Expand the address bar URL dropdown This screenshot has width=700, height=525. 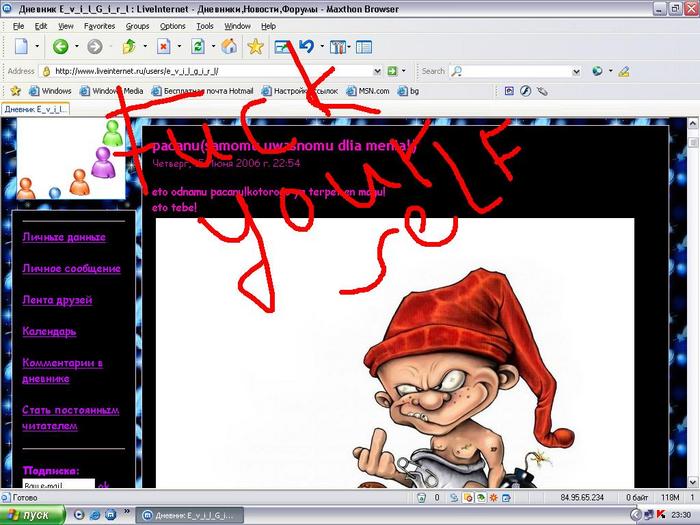[x=377, y=71]
